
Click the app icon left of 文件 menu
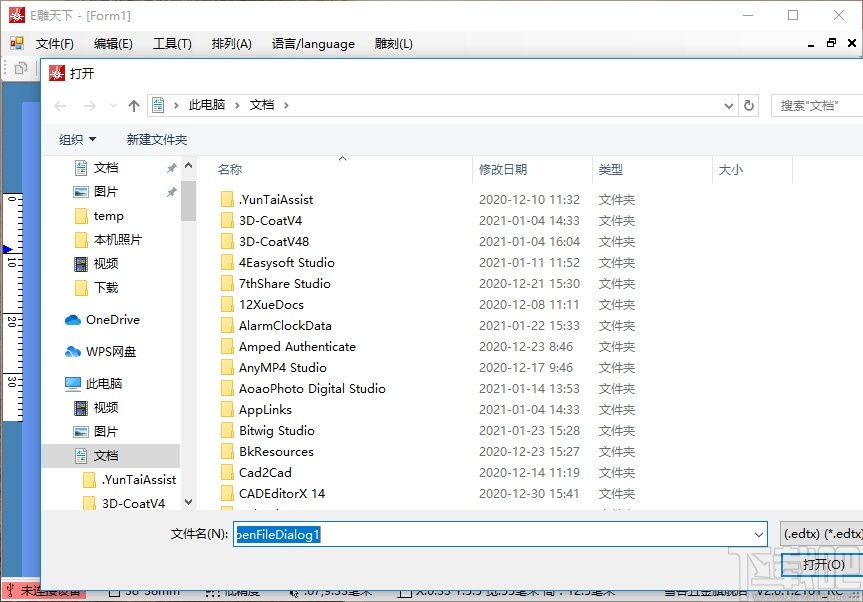pyautogui.click(x=17, y=43)
